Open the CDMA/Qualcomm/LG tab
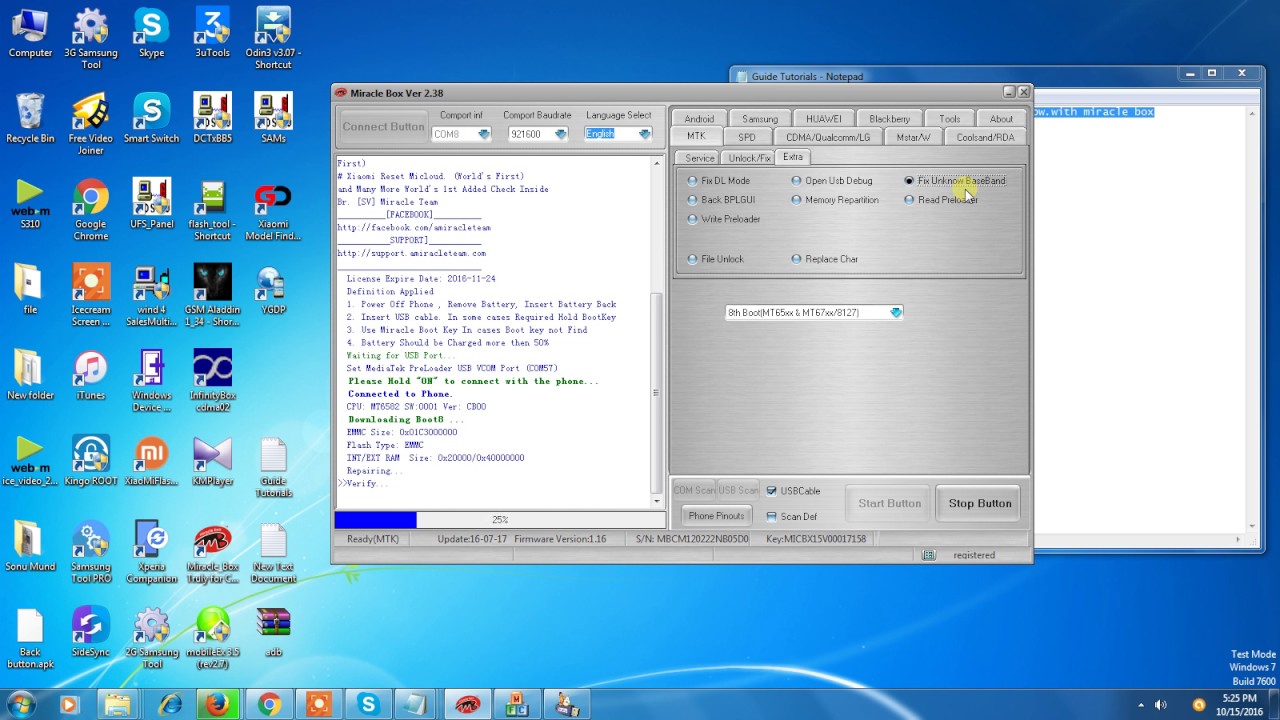The image size is (1280, 720). pos(828,137)
